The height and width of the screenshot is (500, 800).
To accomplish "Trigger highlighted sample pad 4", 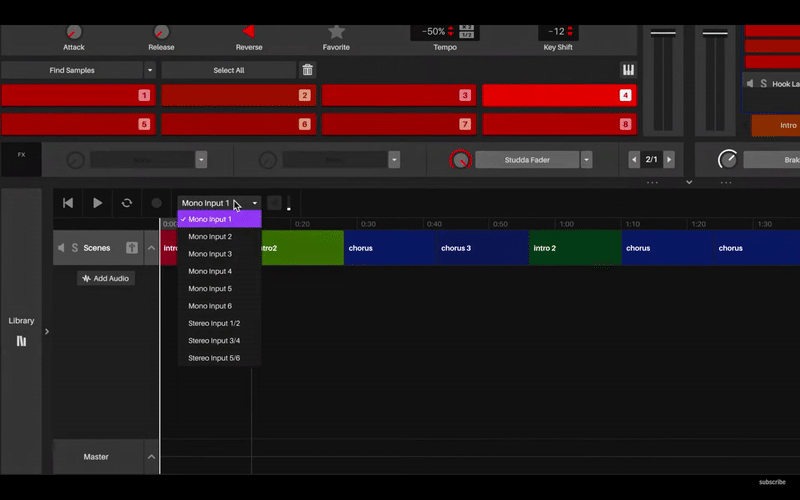I will tap(559, 95).
